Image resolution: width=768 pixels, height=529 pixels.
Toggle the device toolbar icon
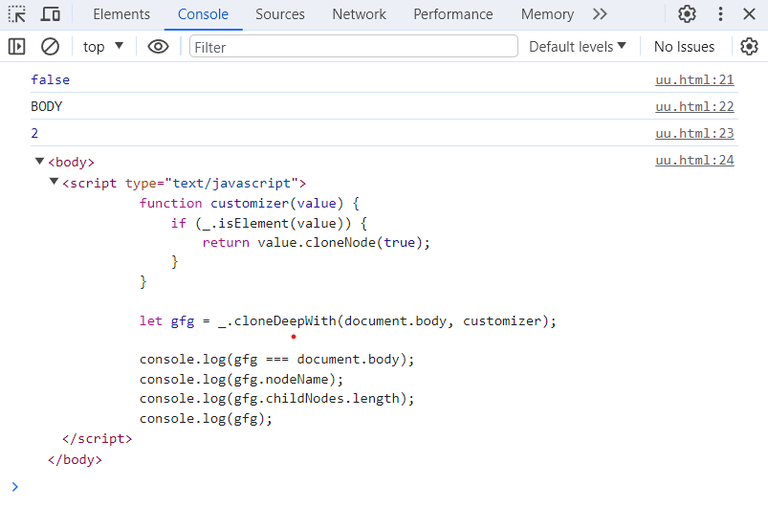[x=50, y=14]
